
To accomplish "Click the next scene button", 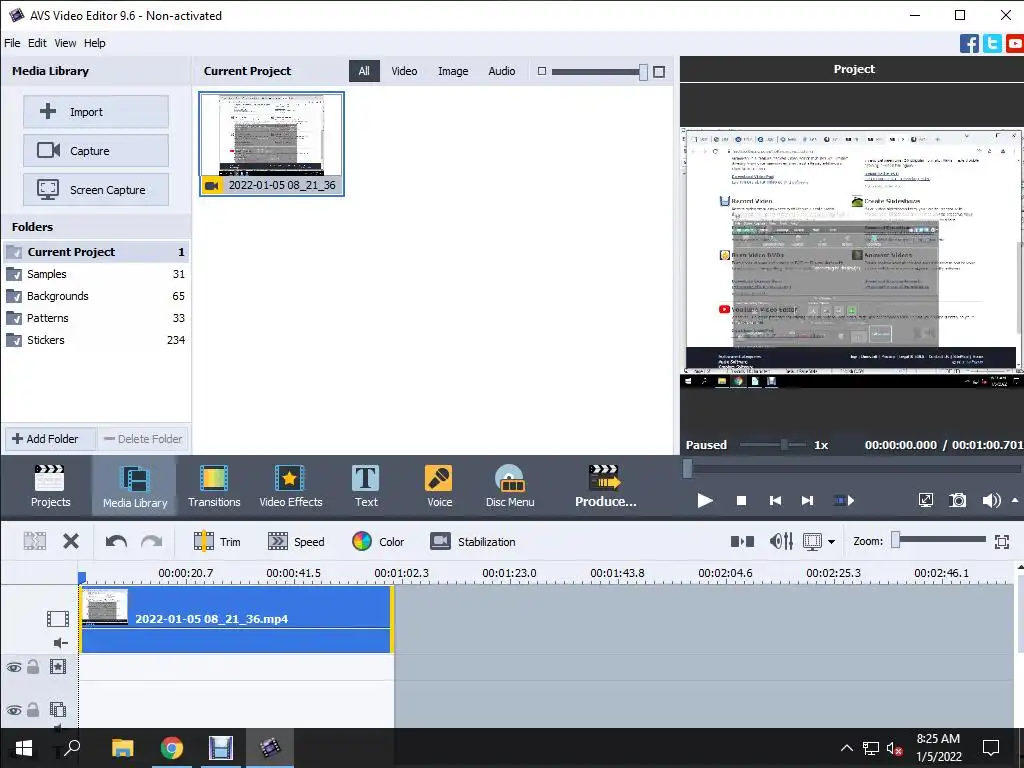I will (844, 501).
